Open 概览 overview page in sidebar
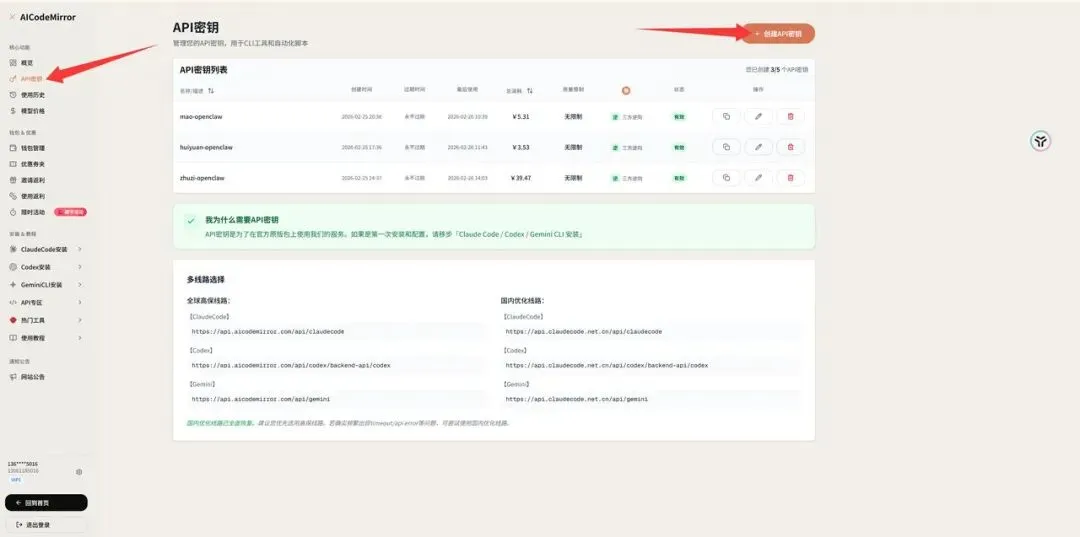1080x537 pixels. [x=28, y=63]
